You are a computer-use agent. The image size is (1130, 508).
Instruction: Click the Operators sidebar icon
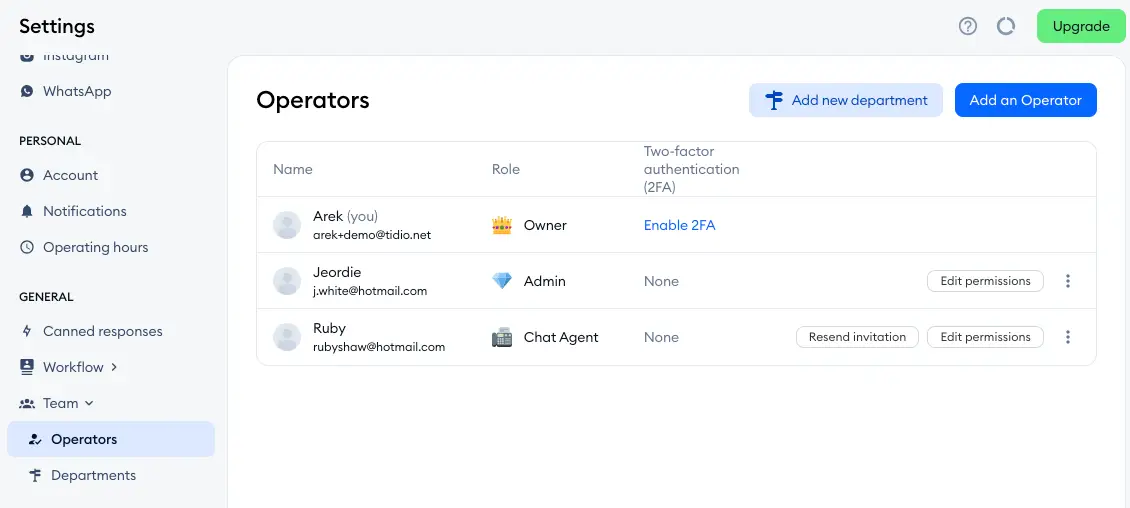(x=34, y=440)
